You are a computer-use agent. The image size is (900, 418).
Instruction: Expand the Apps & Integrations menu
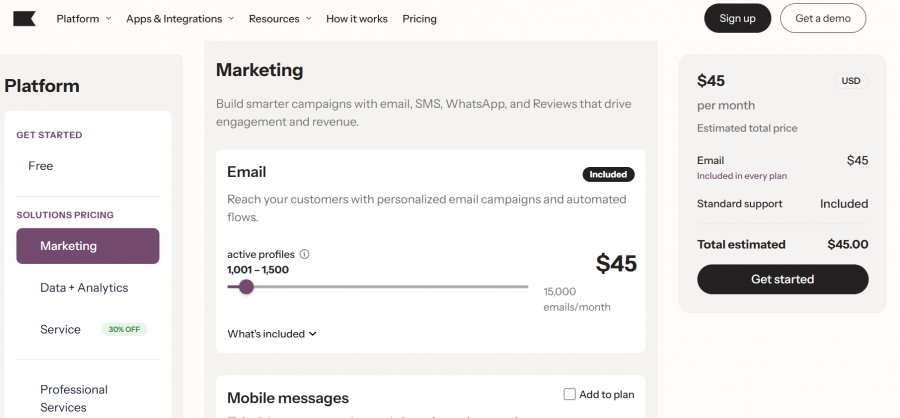click(180, 19)
